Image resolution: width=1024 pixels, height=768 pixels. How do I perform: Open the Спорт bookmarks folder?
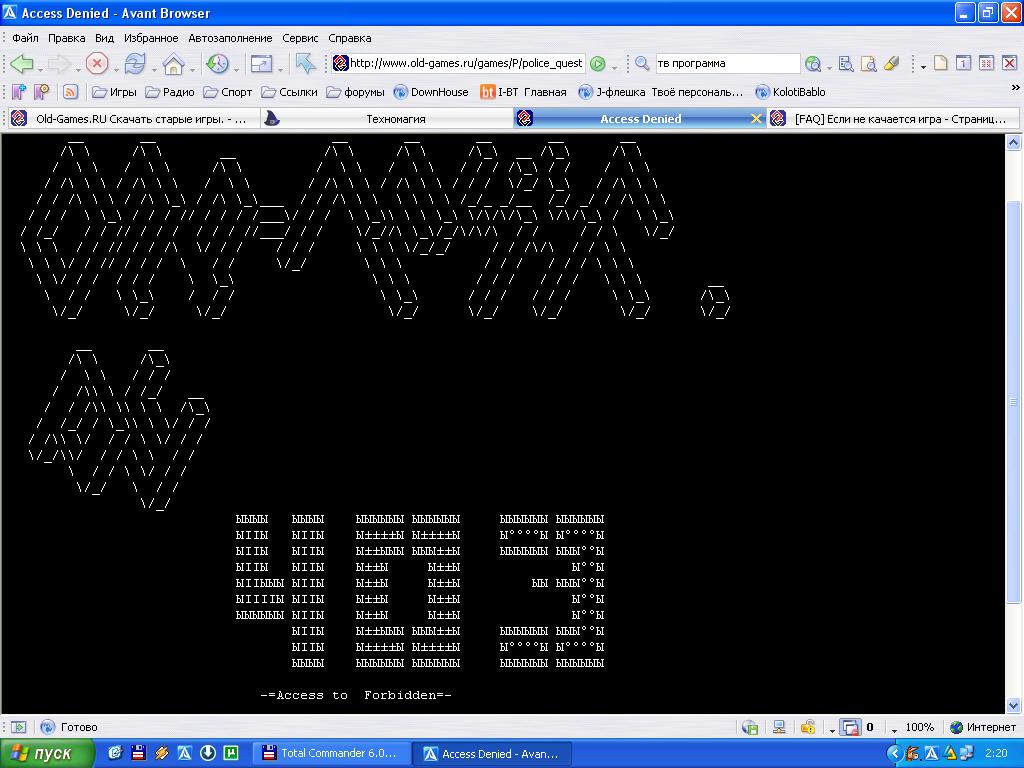coord(227,92)
